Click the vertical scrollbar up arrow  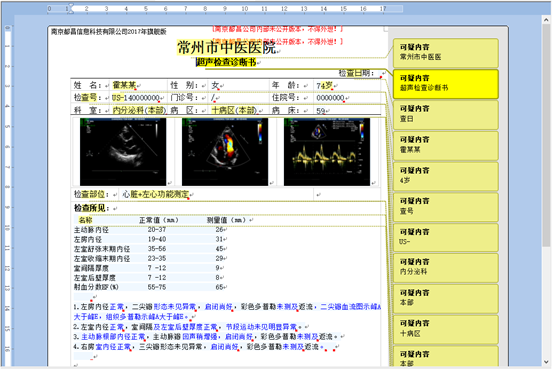tap(546, 20)
